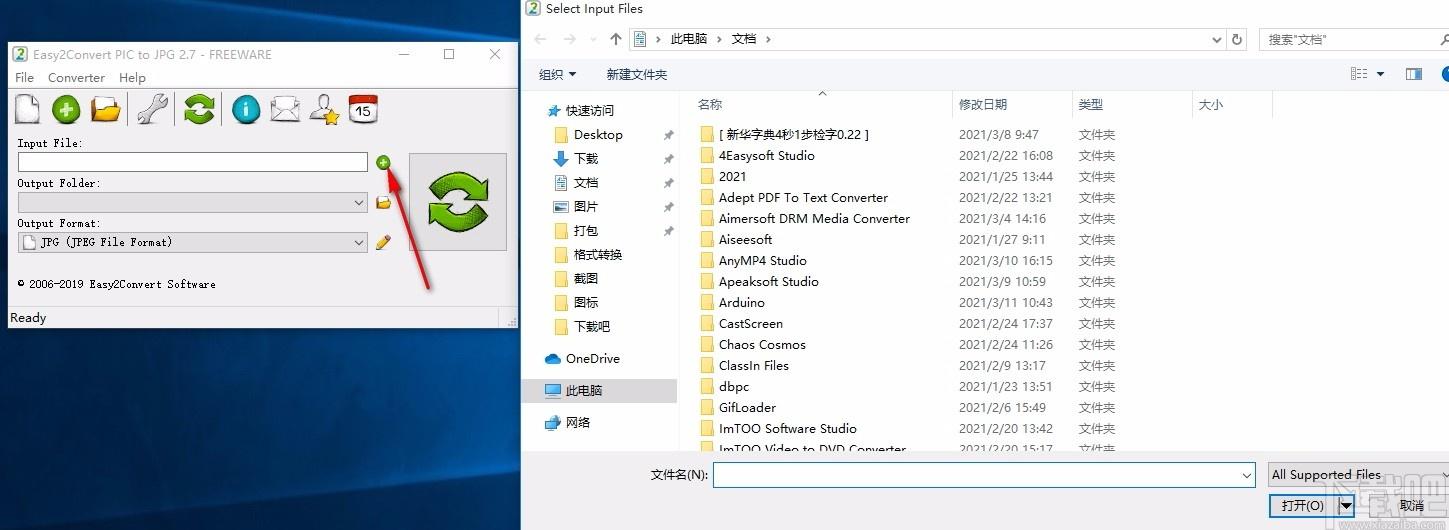Click the Back arrow in file dialog
1449x530 pixels.
[x=540, y=39]
